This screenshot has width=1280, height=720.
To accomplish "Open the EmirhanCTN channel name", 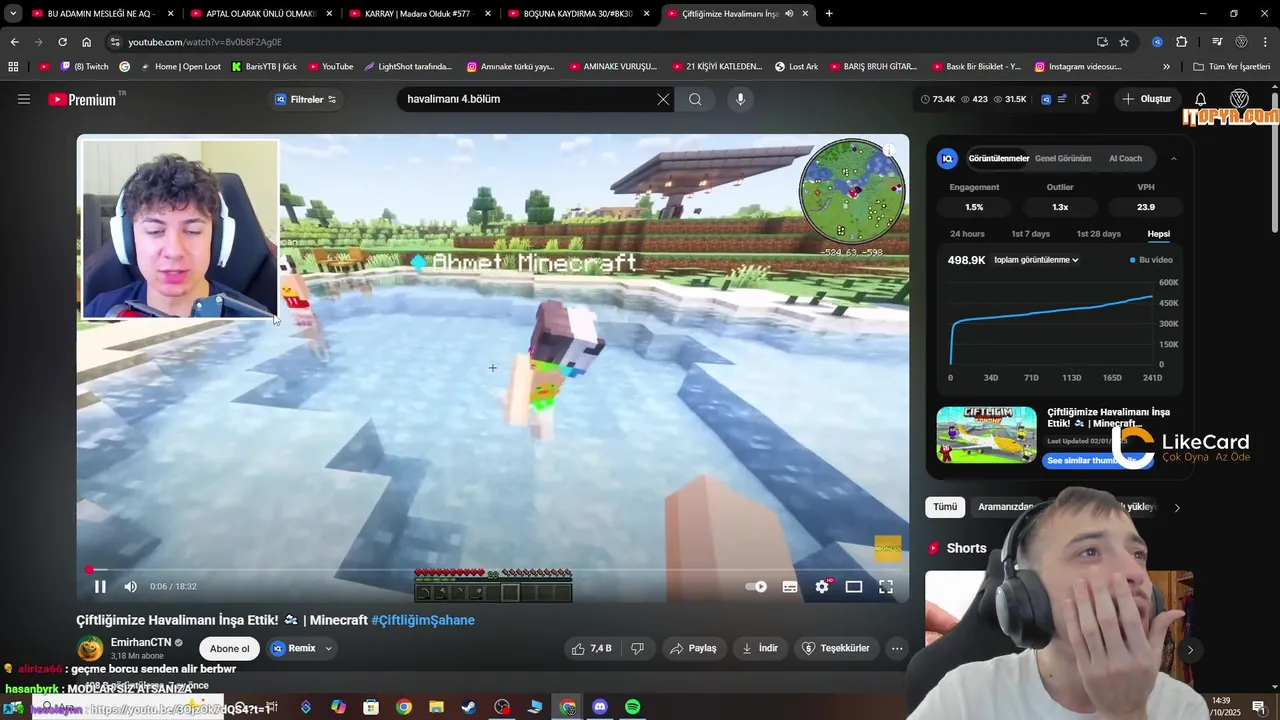I will tap(141, 642).
